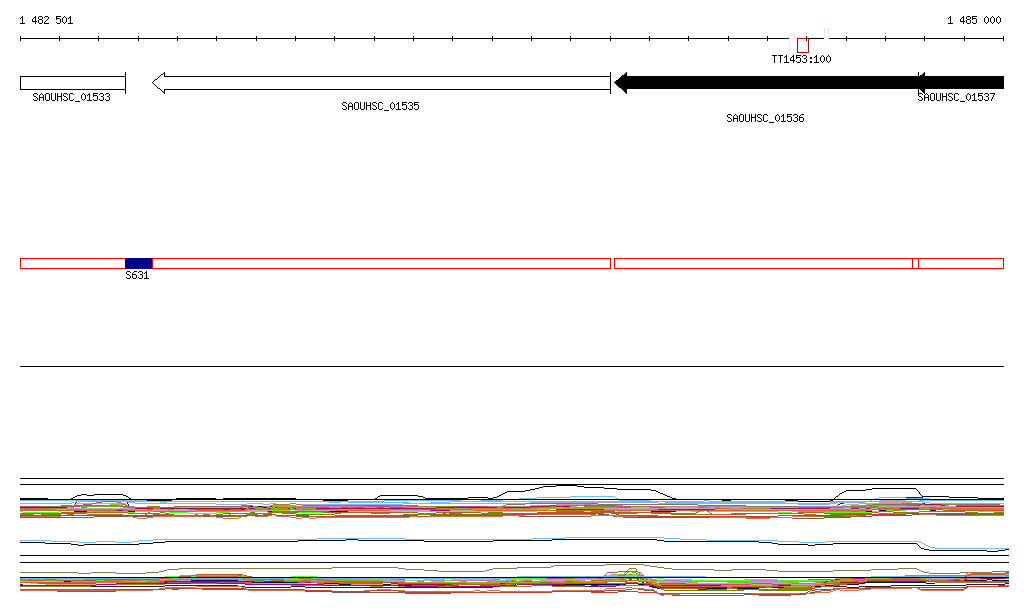Click the red-outlined segment under SAOUHSC_01533
The width and height of the screenshot is (1024, 611).
72,264
